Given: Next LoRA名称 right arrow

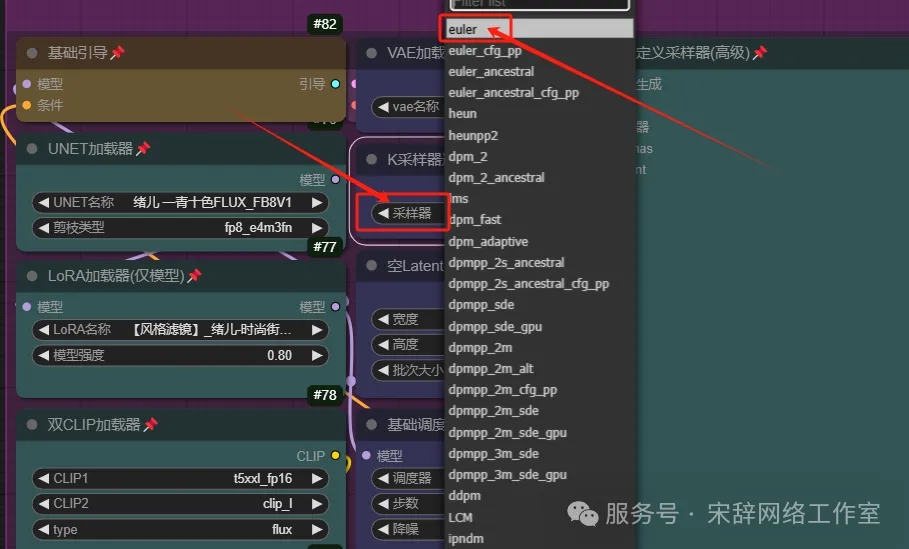Looking at the screenshot, I should (x=317, y=330).
